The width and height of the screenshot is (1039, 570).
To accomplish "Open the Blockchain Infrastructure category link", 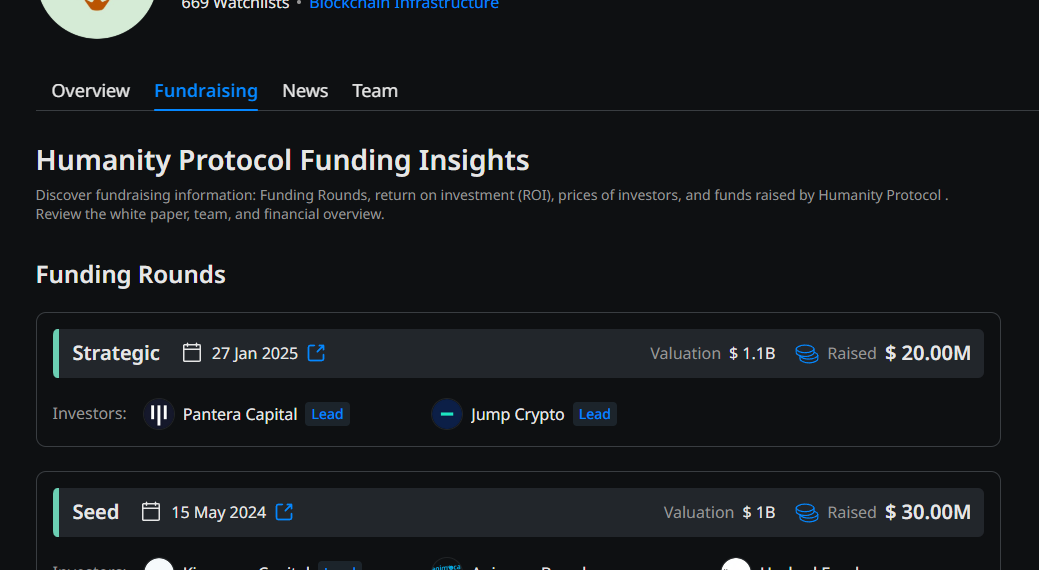I will coord(403,5).
